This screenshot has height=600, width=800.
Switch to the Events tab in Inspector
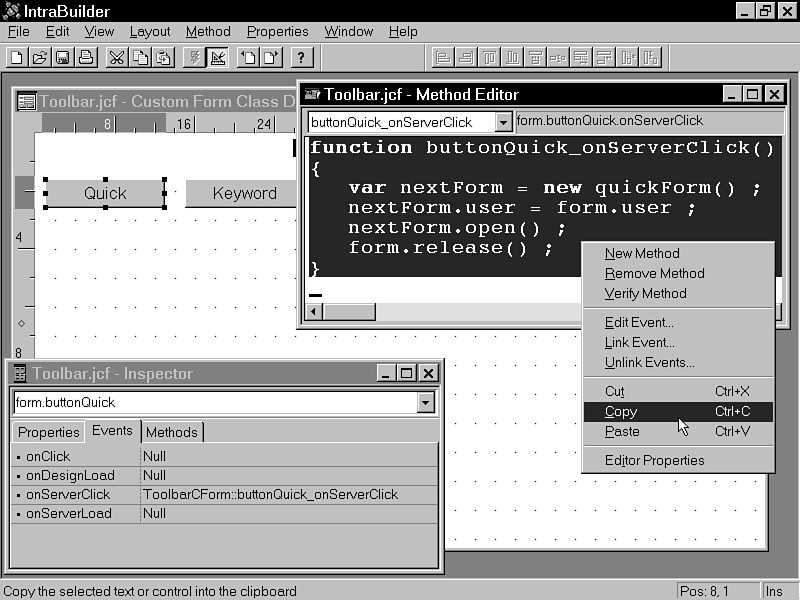click(112, 431)
